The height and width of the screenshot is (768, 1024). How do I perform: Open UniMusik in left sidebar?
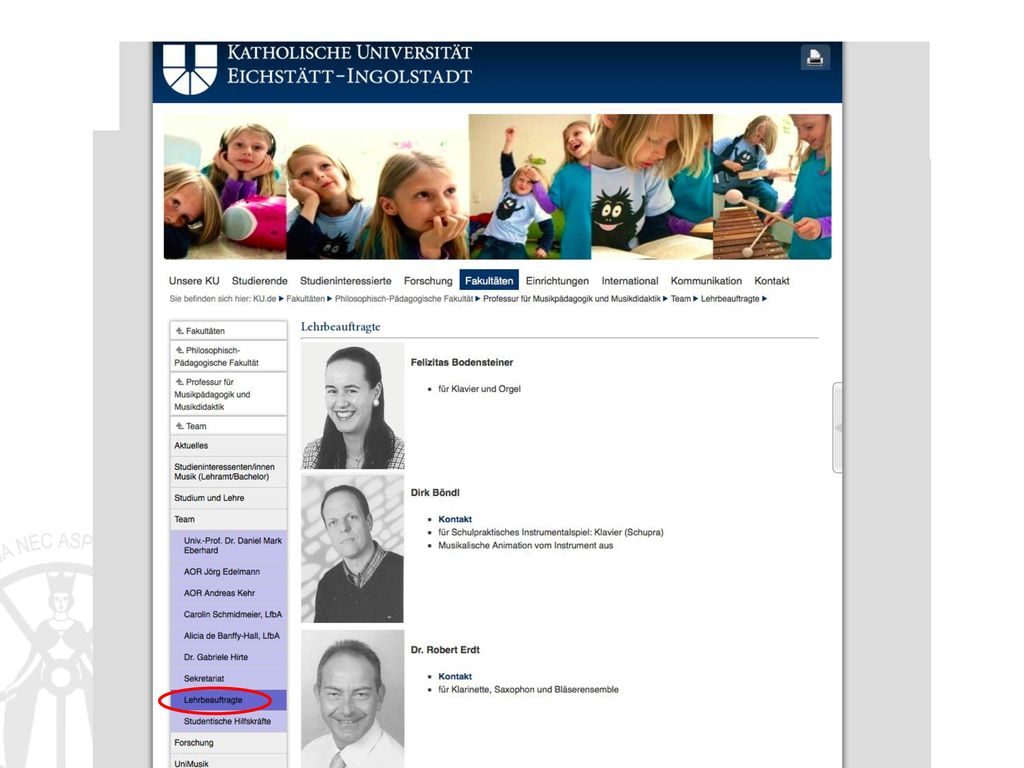pyautogui.click(x=228, y=762)
